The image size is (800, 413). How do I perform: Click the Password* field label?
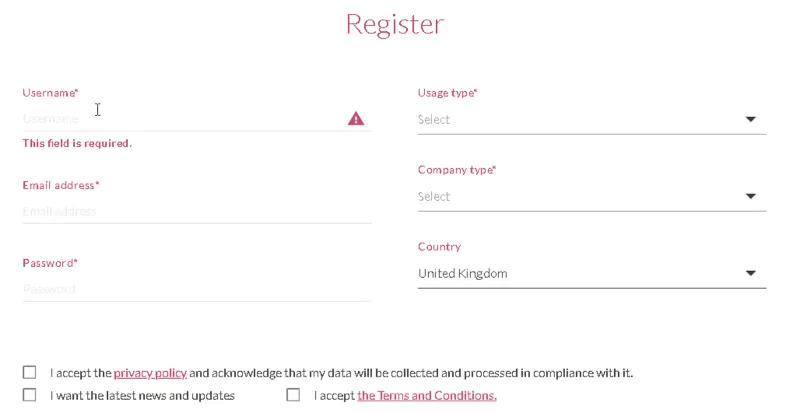[50, 263]
